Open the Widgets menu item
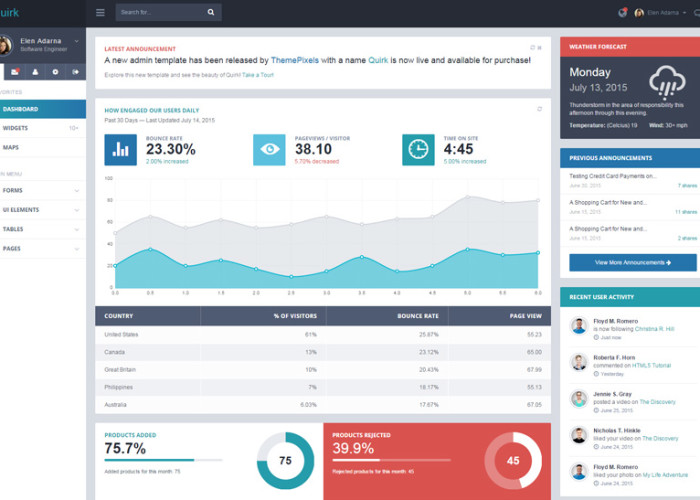This screenshot has width=700, height=500. tap(43, 128)
